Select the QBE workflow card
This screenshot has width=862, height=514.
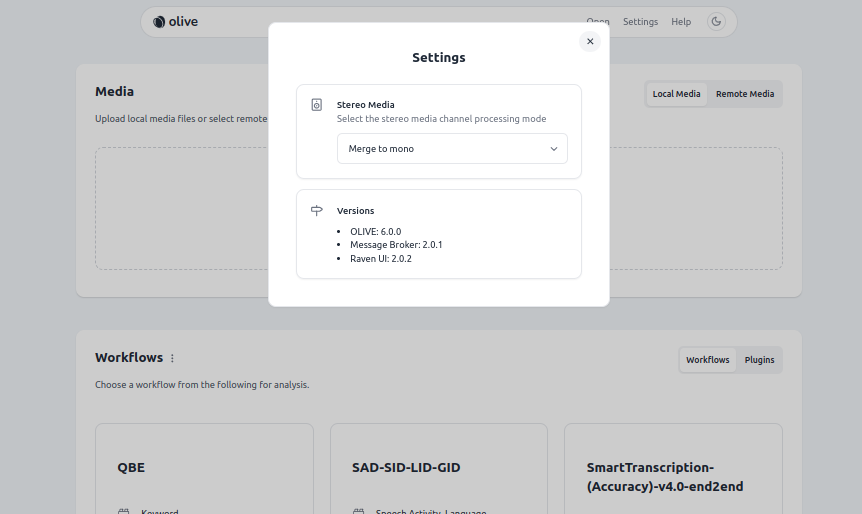(204, 467)
